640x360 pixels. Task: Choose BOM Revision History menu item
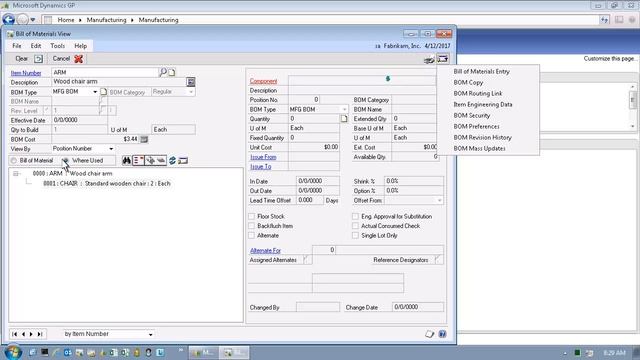pos(482,138)
